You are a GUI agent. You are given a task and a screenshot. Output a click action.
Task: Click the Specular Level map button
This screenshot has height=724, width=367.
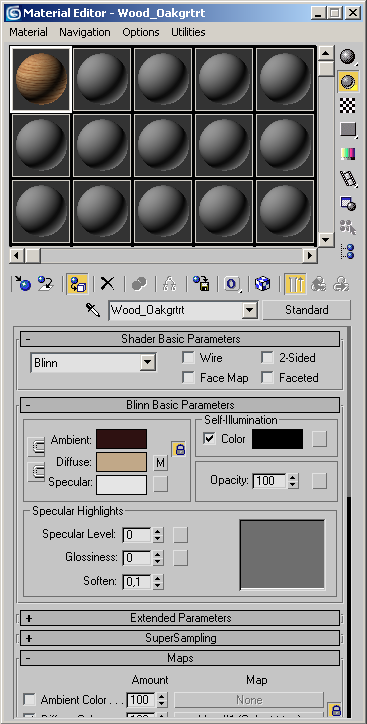coord(180,535)
